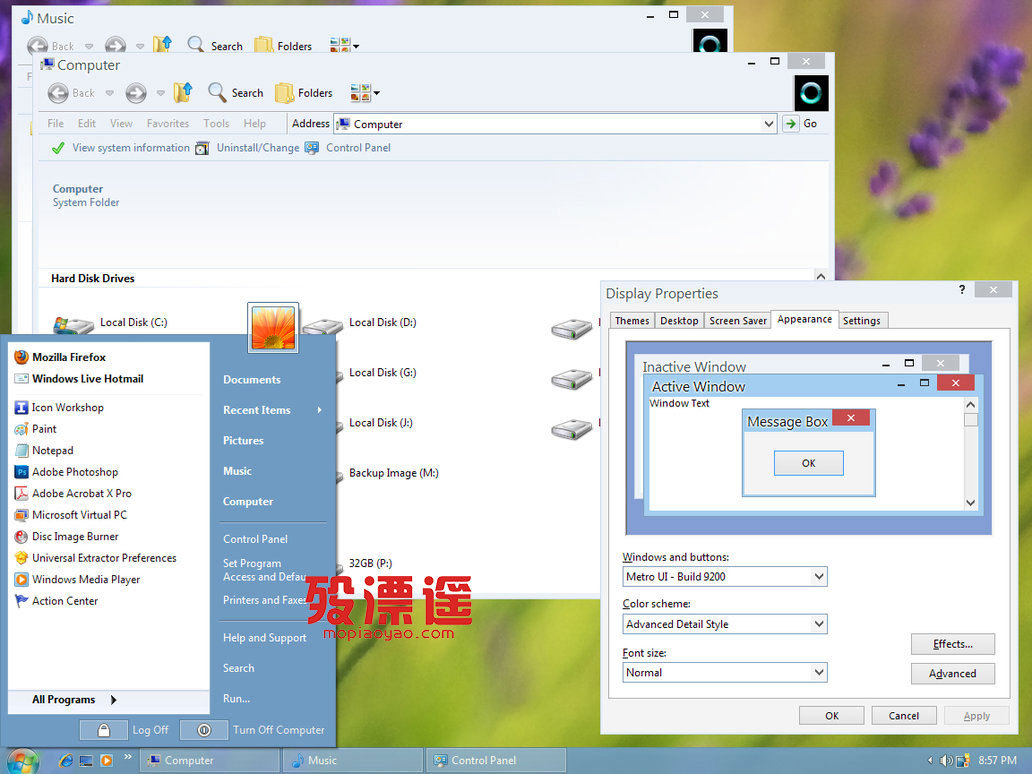The width and height of the screenshot is (1032, 774).
Task: Click the Log Off lock icon
Action: pos(104,730)
